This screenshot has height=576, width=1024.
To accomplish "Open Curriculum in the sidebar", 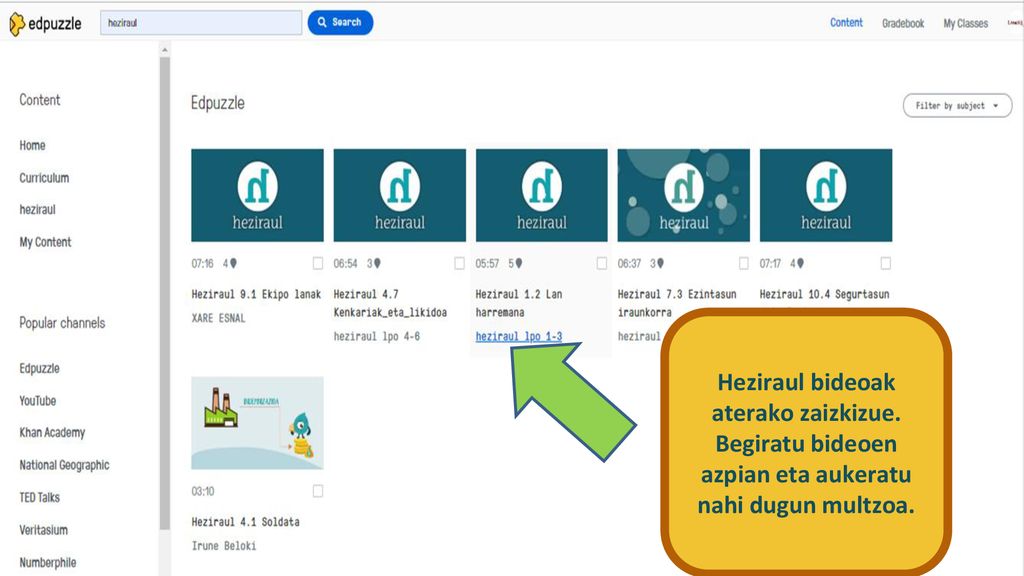I will coord(44,178).
